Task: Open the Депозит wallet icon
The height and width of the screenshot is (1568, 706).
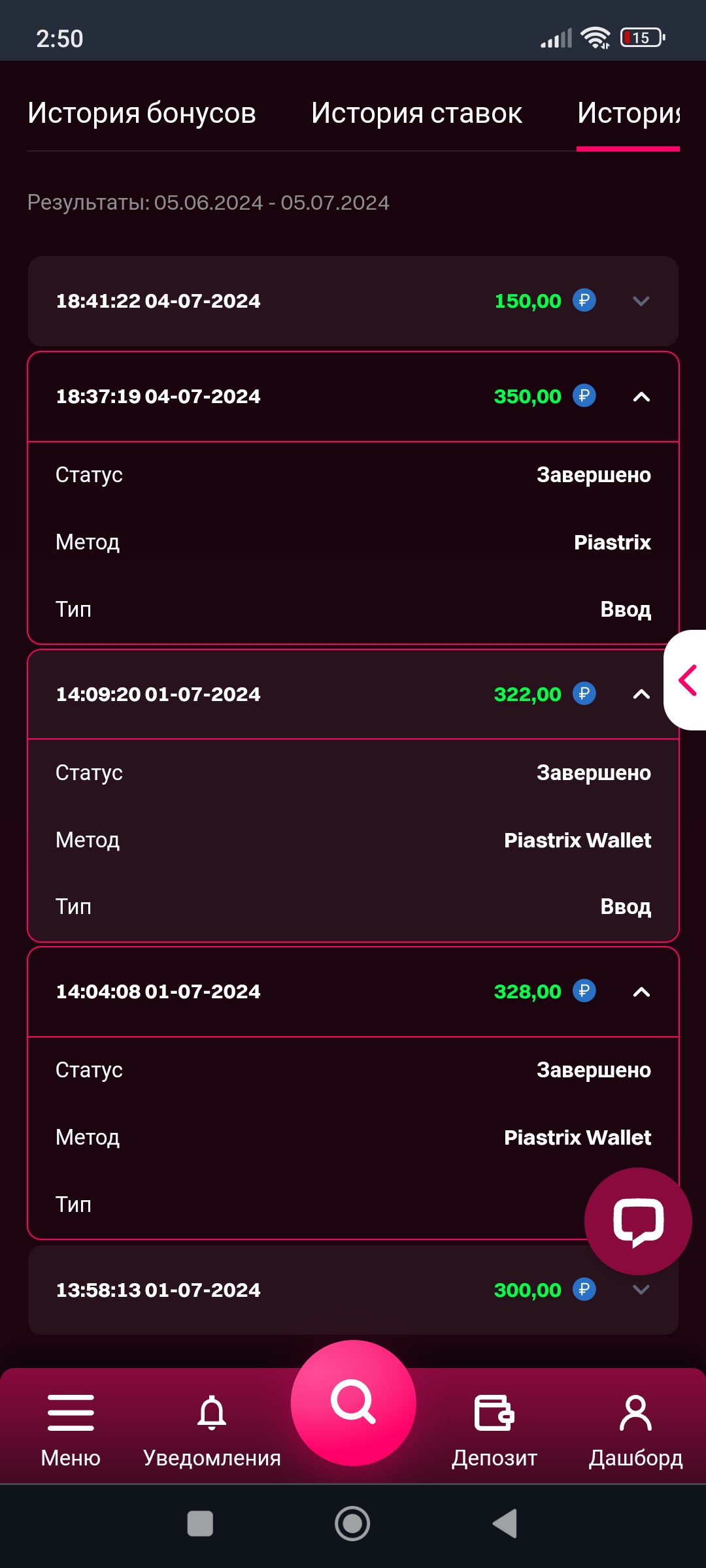Action: [494, 1413]
